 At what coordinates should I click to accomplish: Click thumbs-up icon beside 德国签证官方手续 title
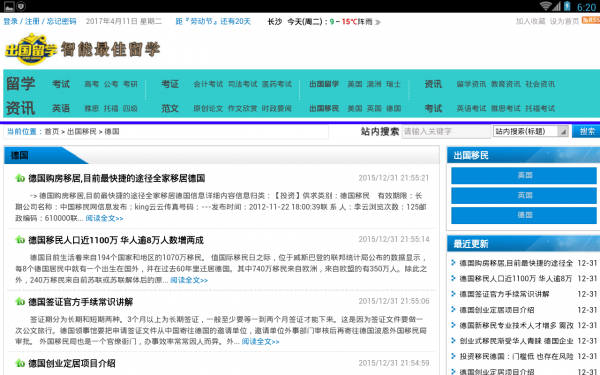20,302
